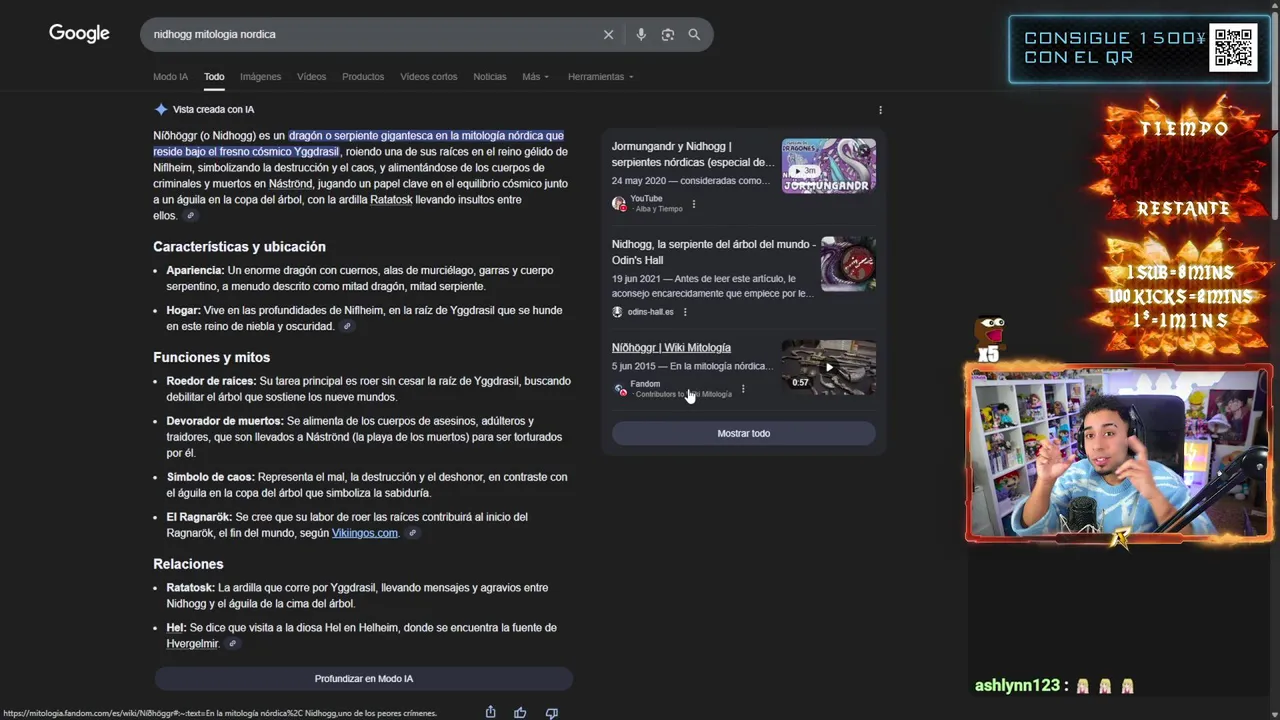Open Jormungandr y Nidhogg result title
Viewport: 1280px width, 720px height.
(693, 154)
